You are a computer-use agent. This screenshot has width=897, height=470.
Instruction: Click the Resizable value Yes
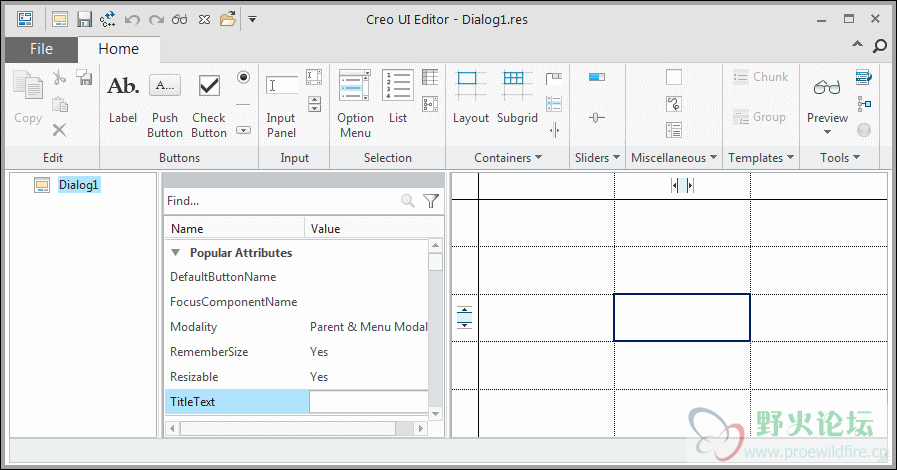click(x=319, y=377)
